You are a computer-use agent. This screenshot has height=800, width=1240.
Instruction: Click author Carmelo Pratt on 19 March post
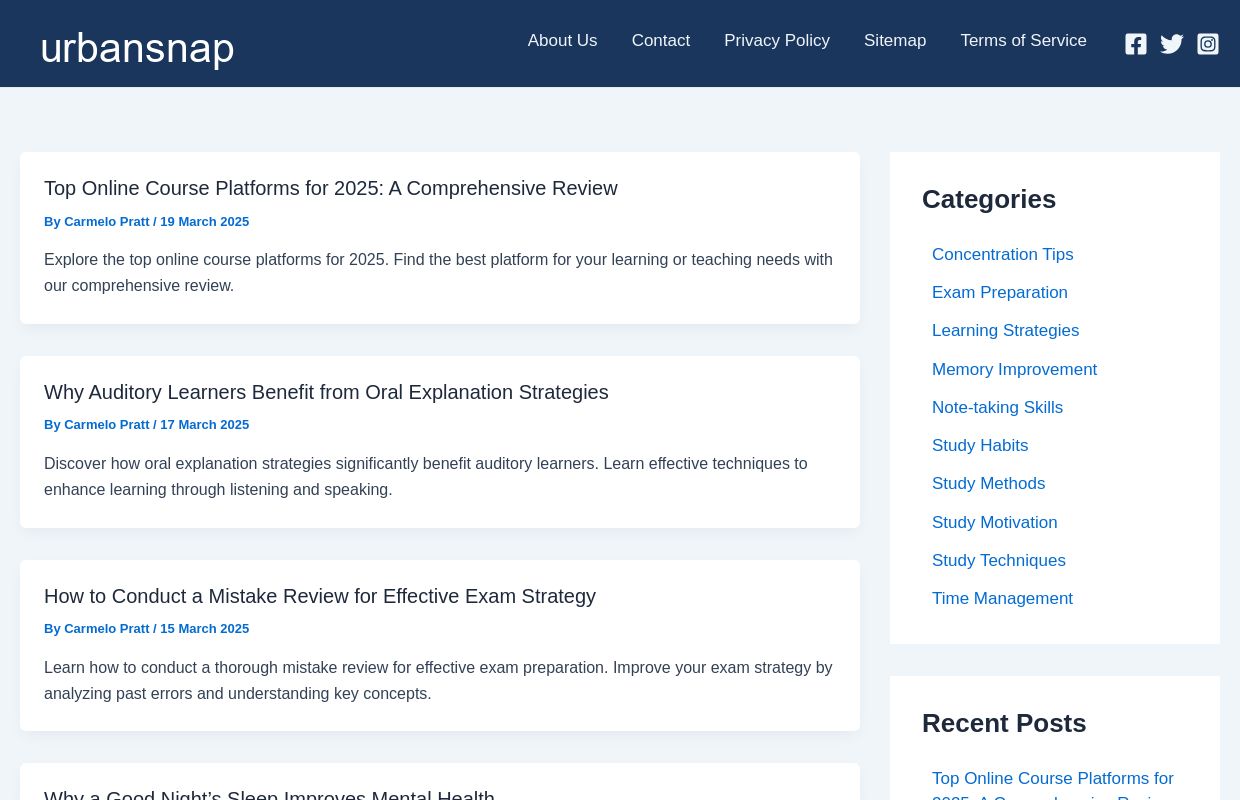107,221
